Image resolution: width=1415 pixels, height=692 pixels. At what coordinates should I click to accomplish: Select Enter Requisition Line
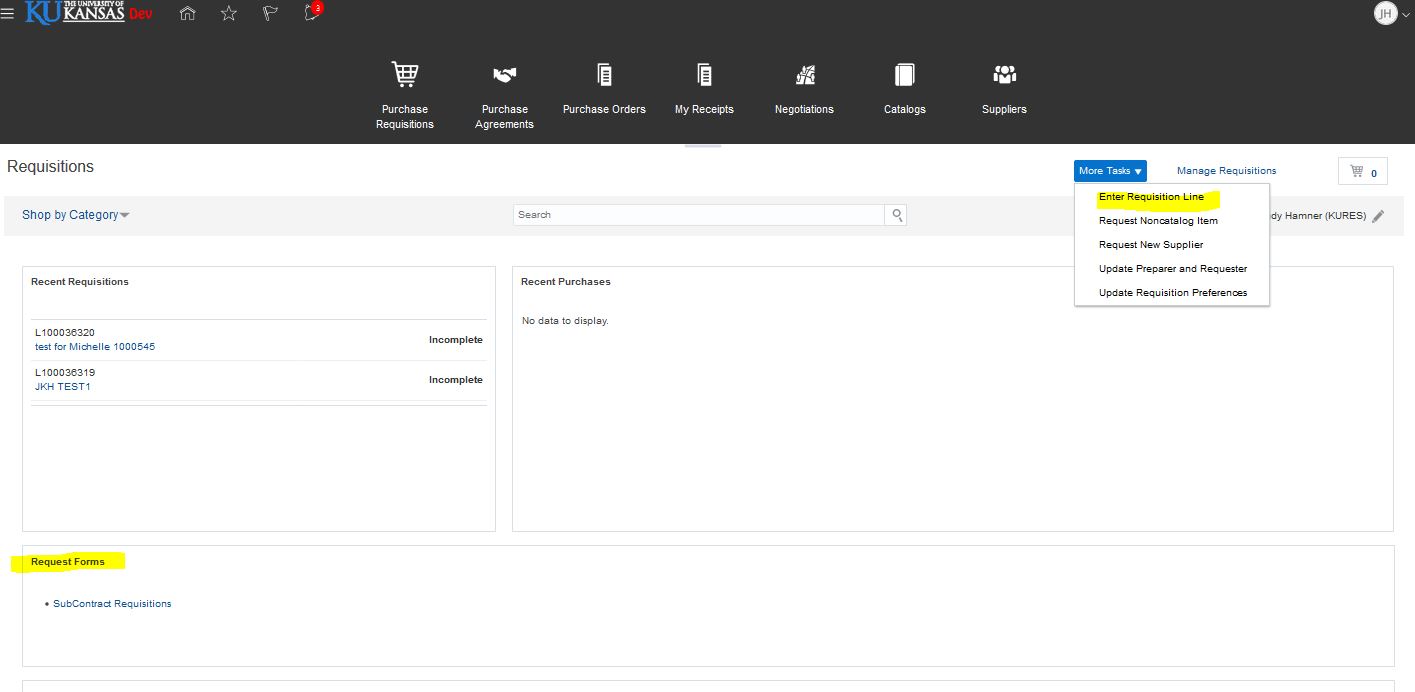1151,197
